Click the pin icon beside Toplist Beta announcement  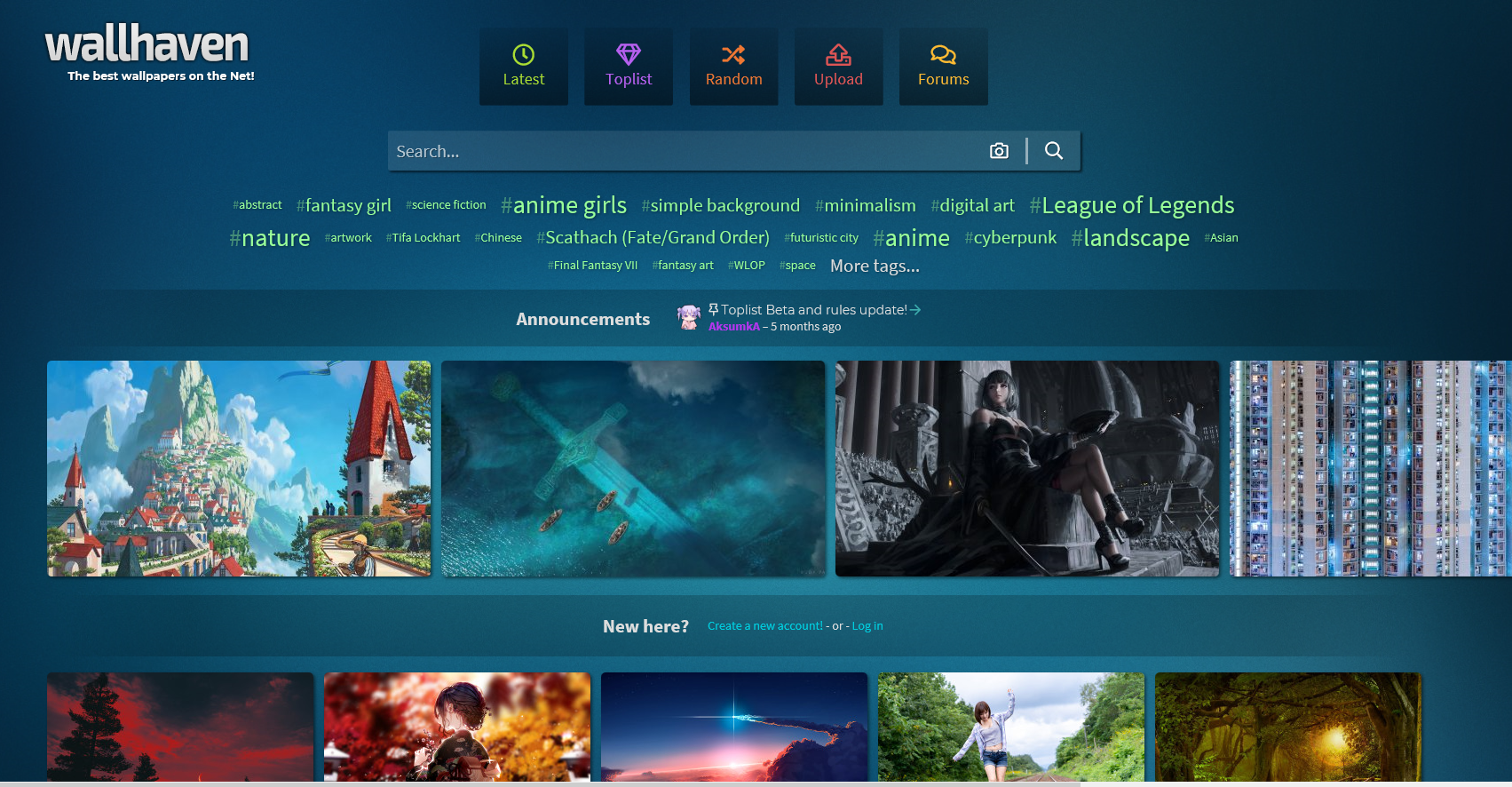click(x=713, y=309)
